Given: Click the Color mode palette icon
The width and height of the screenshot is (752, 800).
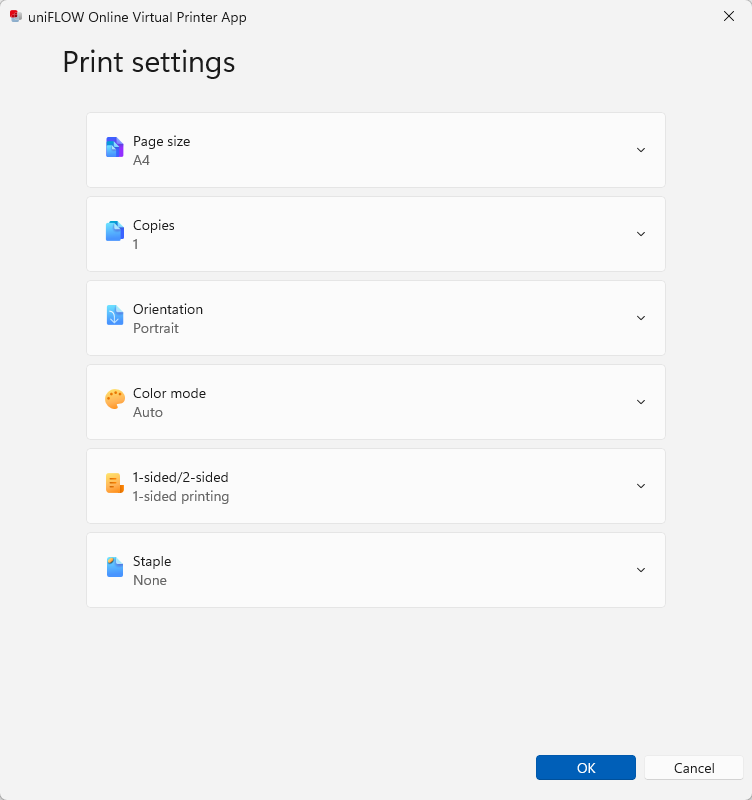Looking at the screenshot, I should click(x=114, y=400).
